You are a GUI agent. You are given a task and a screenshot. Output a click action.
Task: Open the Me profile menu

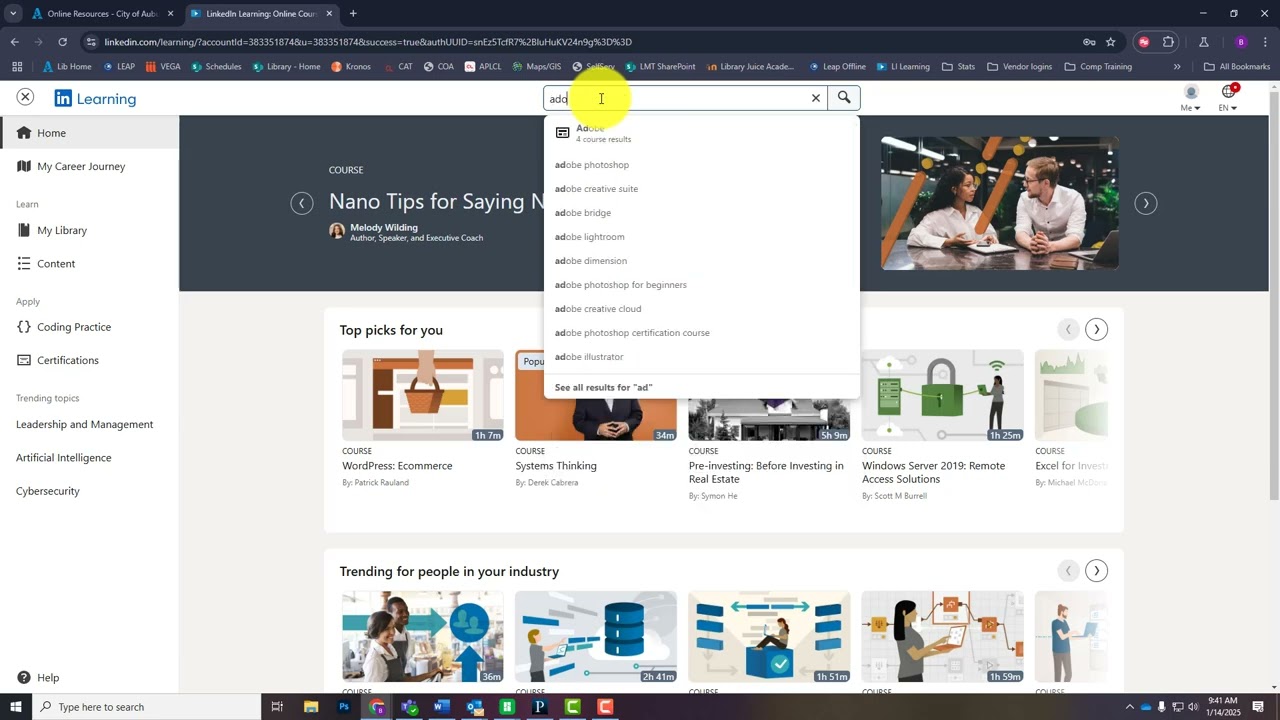pos(1190,98)
